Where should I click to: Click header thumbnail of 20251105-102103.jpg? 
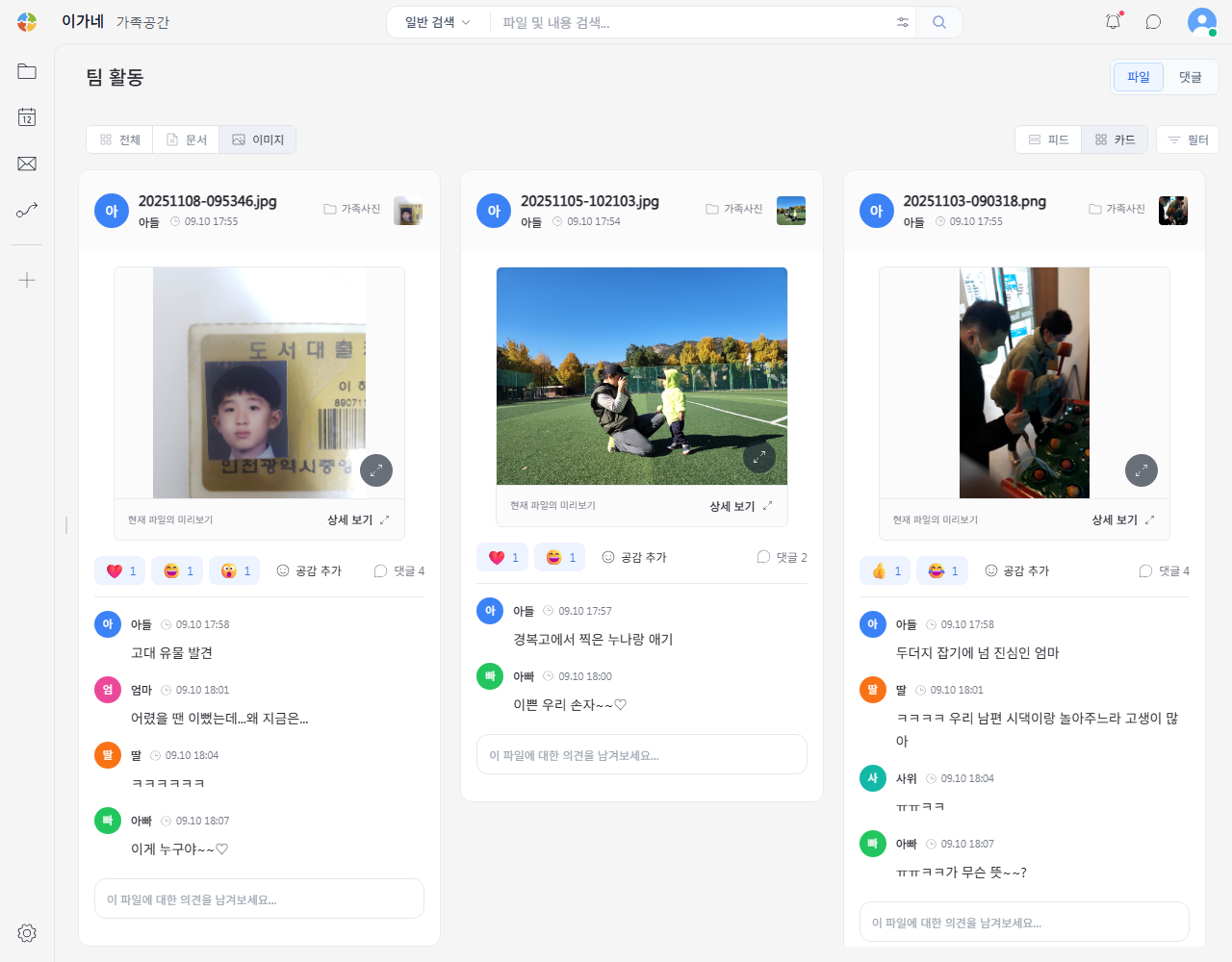(791, 211)
